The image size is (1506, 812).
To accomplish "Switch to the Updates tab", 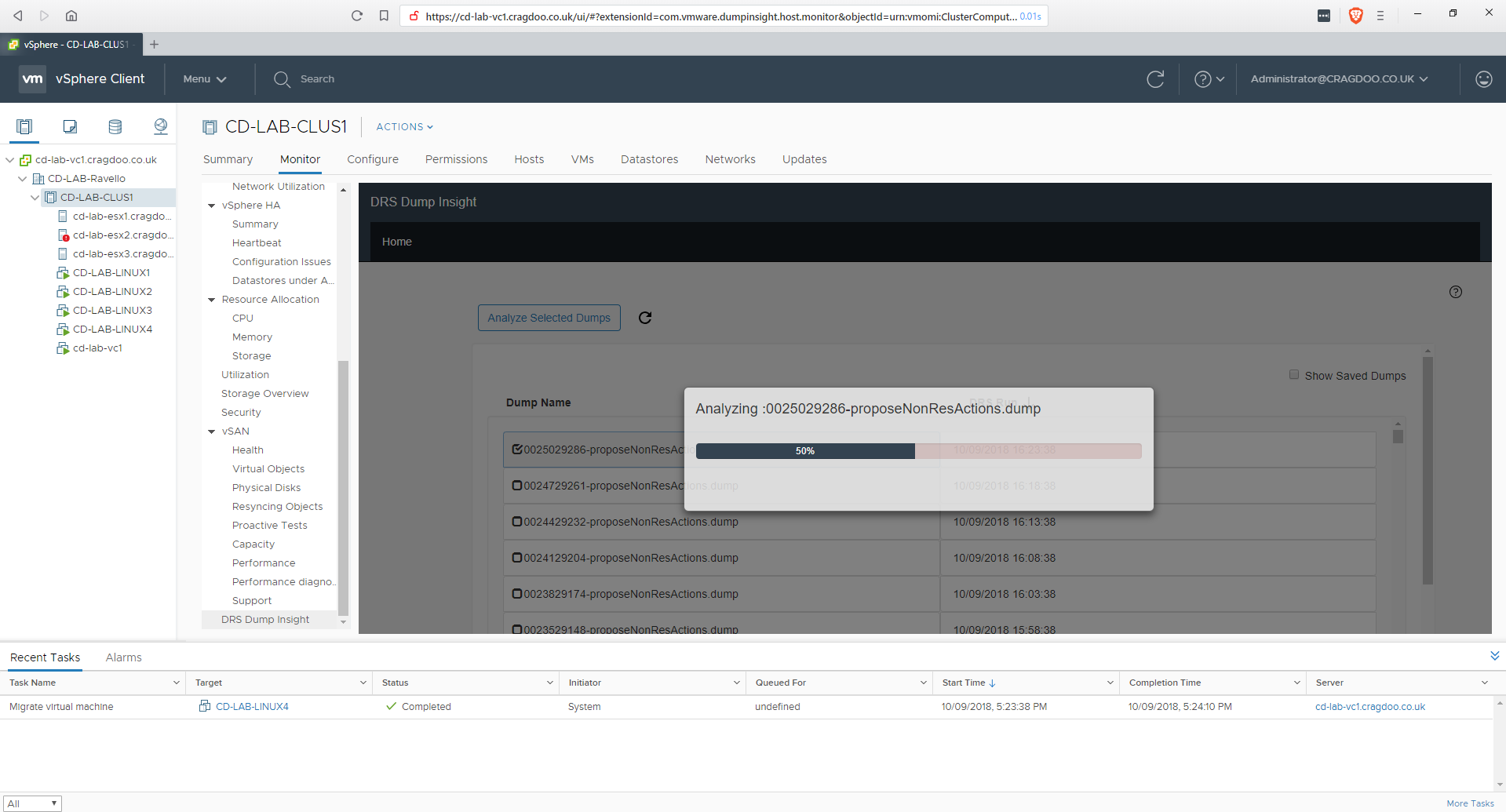I will [804, 159].
